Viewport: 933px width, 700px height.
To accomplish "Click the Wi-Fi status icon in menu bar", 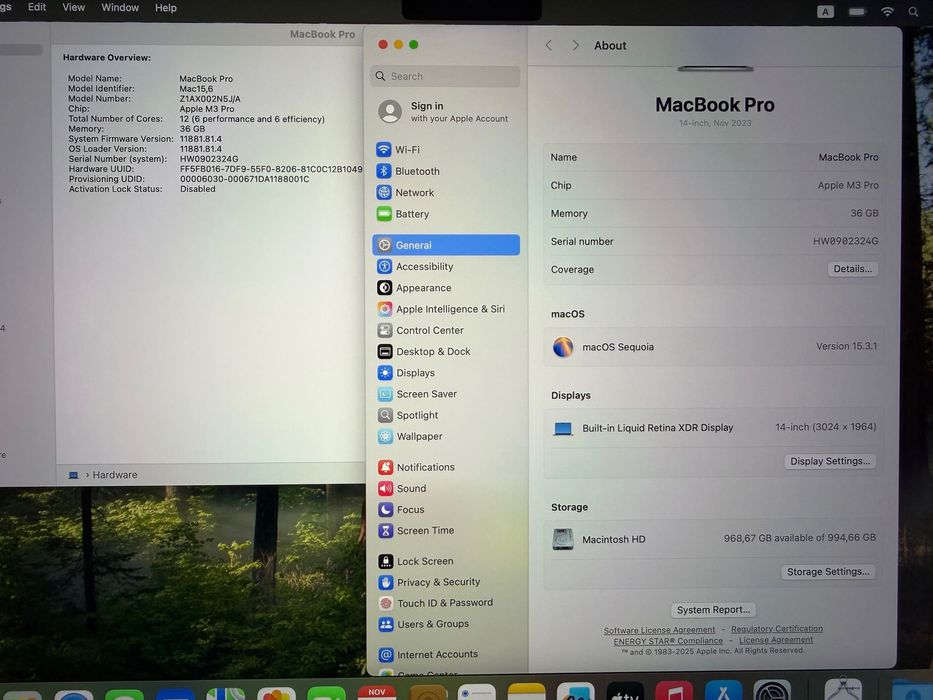I will pyautogui.click(x=887, y=11).
